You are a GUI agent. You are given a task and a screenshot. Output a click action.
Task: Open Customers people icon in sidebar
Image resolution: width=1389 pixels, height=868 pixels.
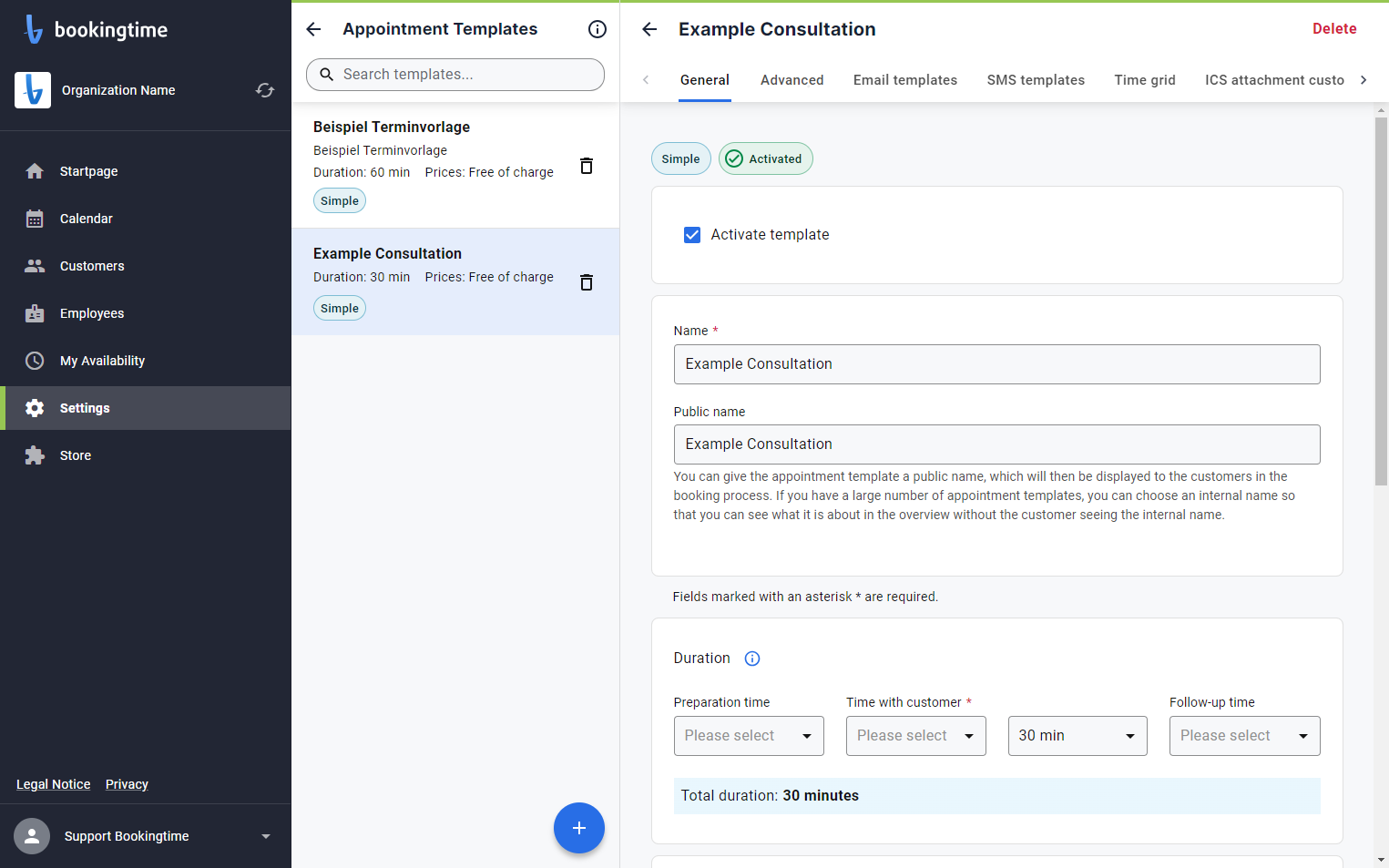tap(35, 266)
